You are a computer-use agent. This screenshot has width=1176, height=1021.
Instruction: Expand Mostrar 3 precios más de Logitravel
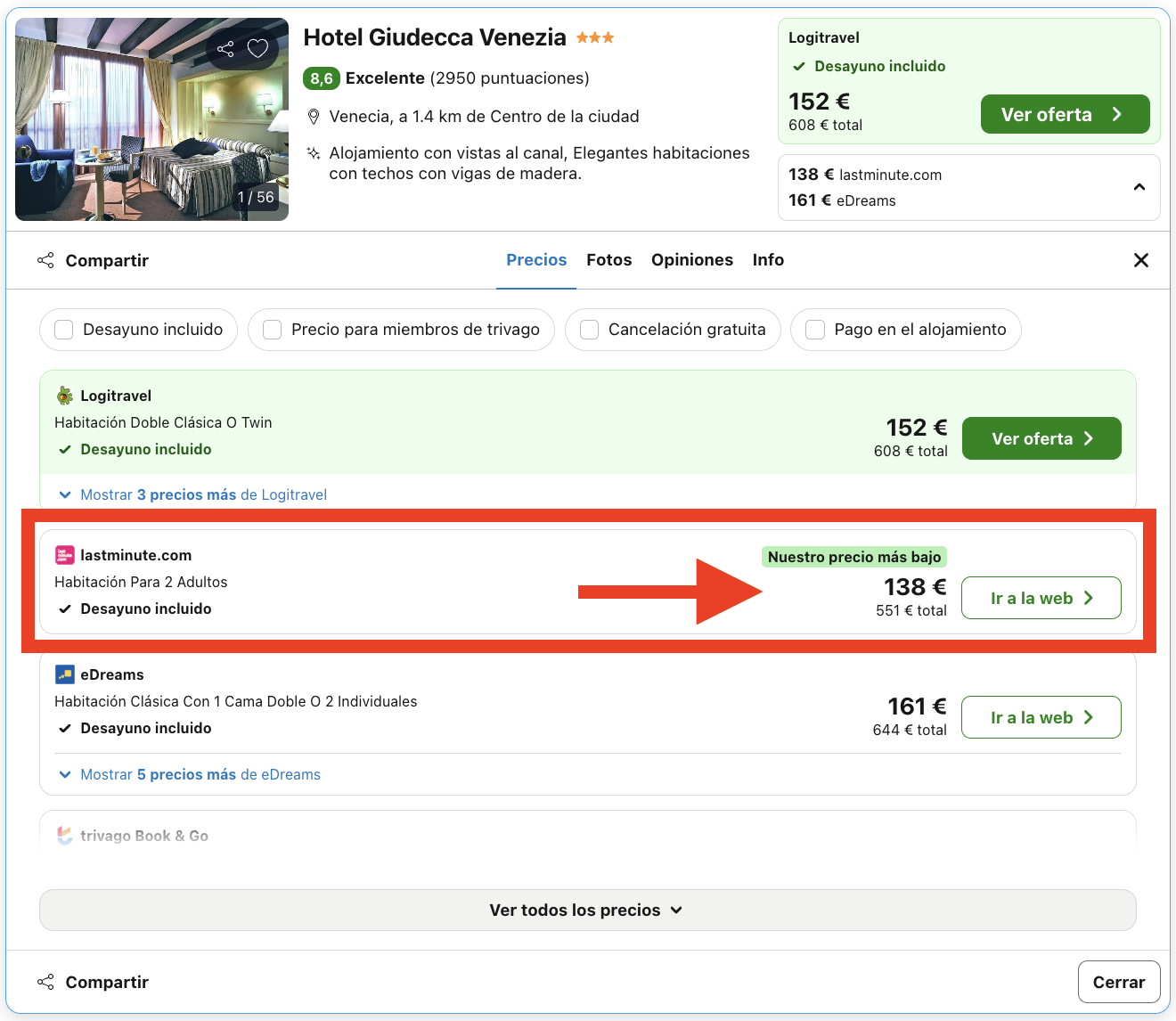(193, 494)
